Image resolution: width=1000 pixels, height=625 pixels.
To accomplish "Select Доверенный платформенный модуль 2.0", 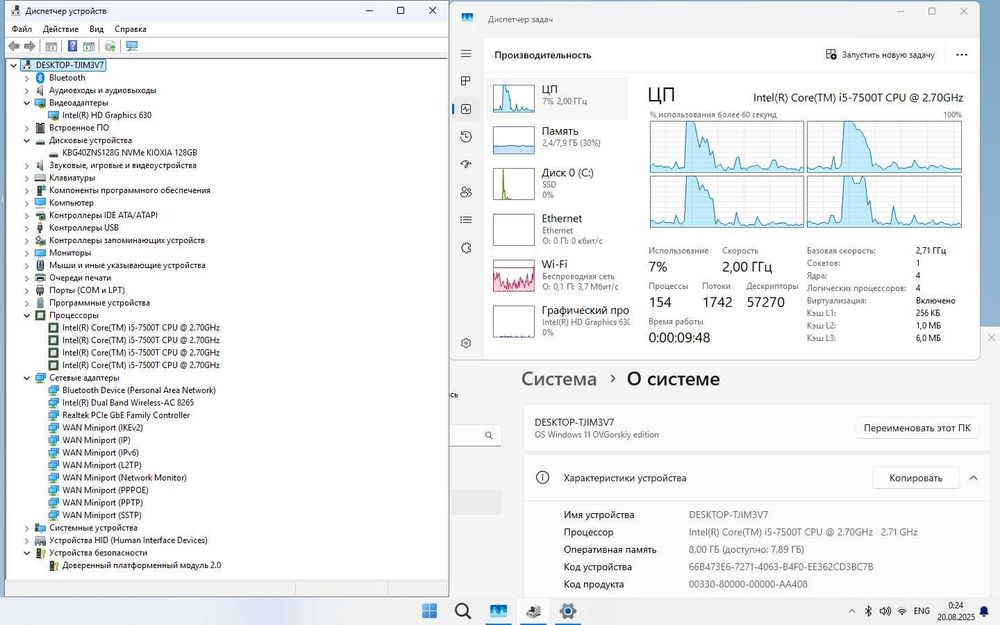I will pyautogui.click(x=141, y=565).
